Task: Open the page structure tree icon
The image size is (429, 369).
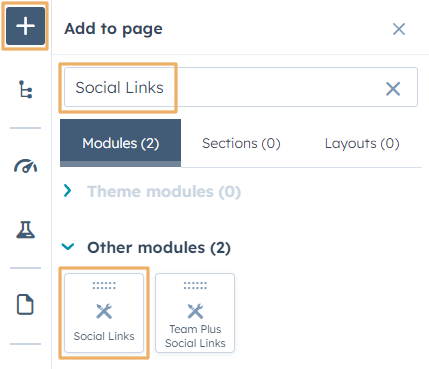Action: pos(25,89)
